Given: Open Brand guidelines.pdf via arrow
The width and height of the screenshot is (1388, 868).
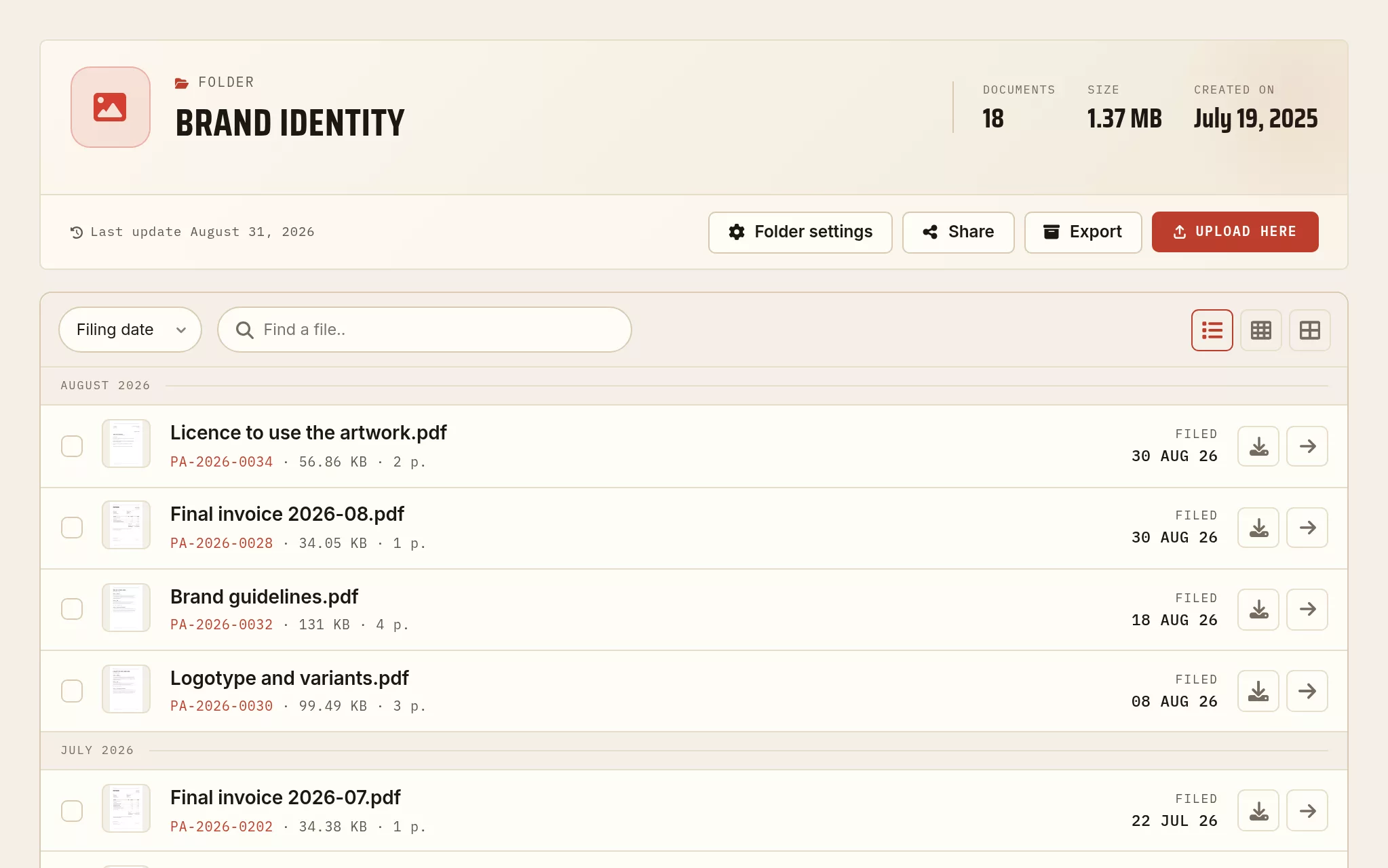Looking at the screenshot, I should pos(1307,609).
